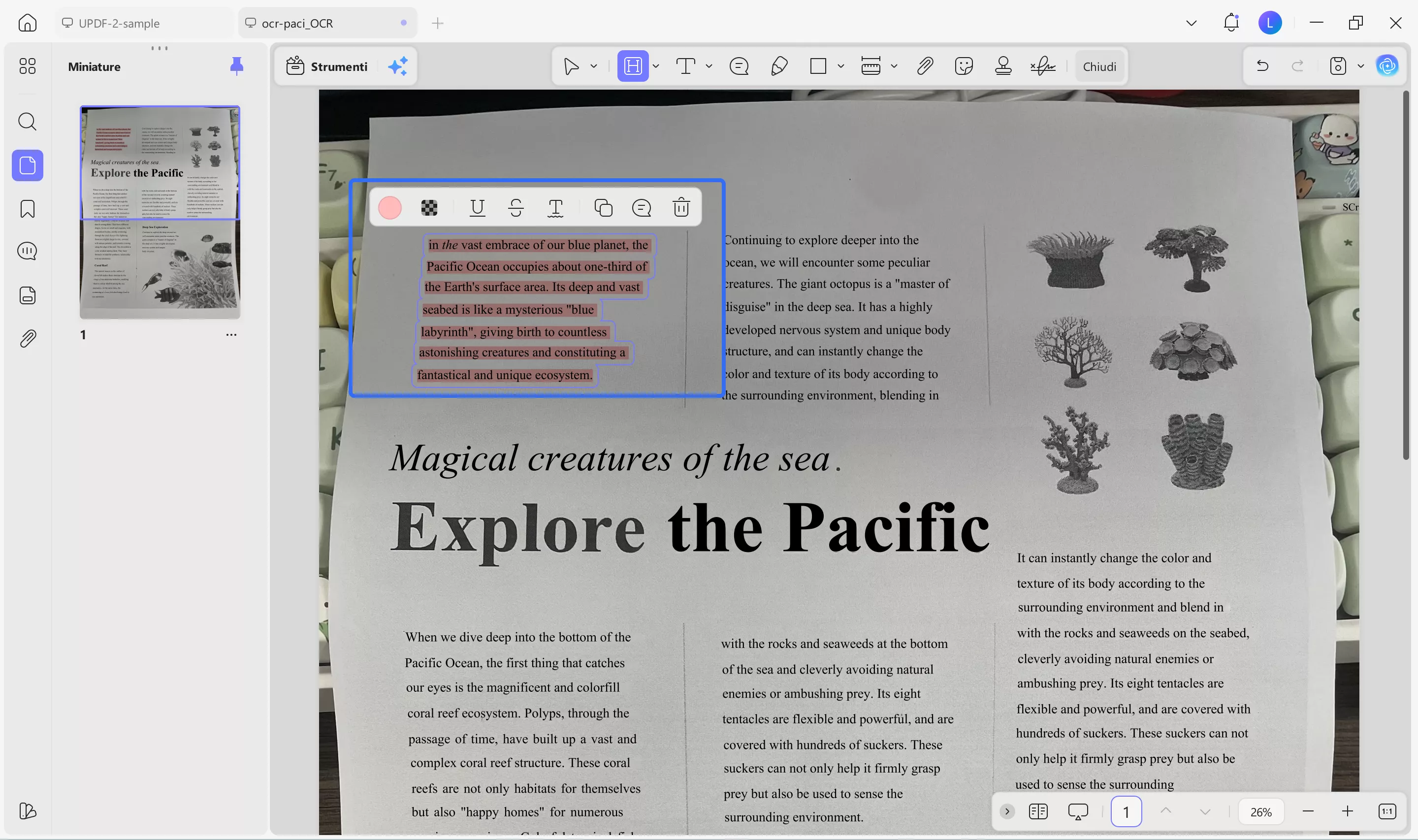Open the shape tool dropdown
The width and height of the screenshot is (1418, 840).
[841, 65]
